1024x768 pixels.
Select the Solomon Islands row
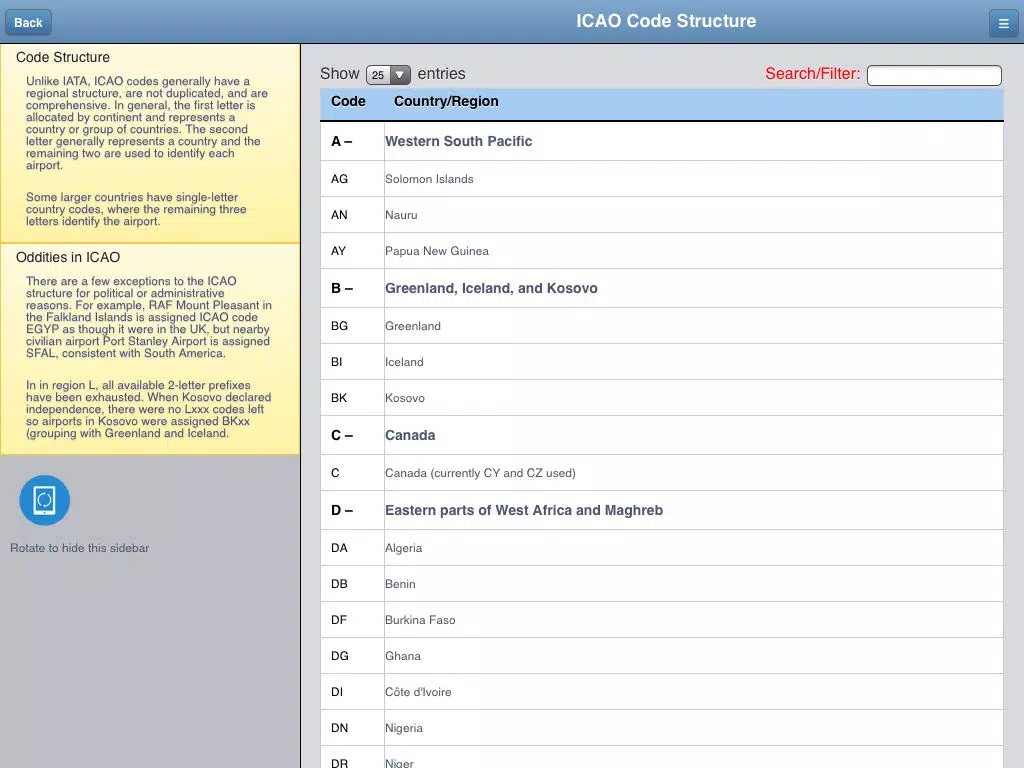(x=662, y=179)
